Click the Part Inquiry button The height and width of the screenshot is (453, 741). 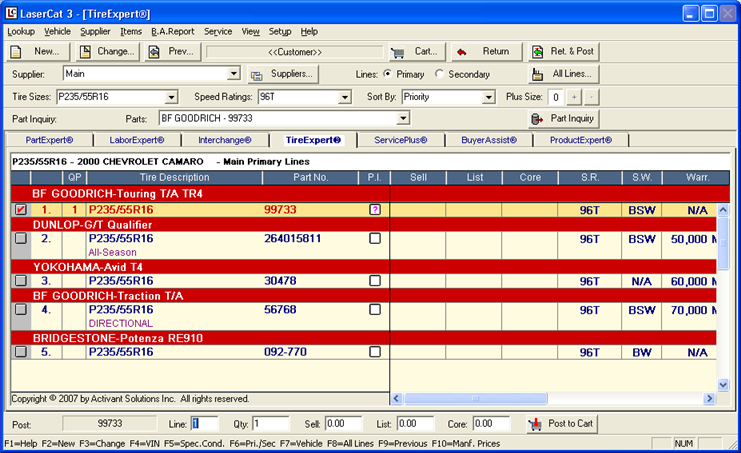pos(563,119)
